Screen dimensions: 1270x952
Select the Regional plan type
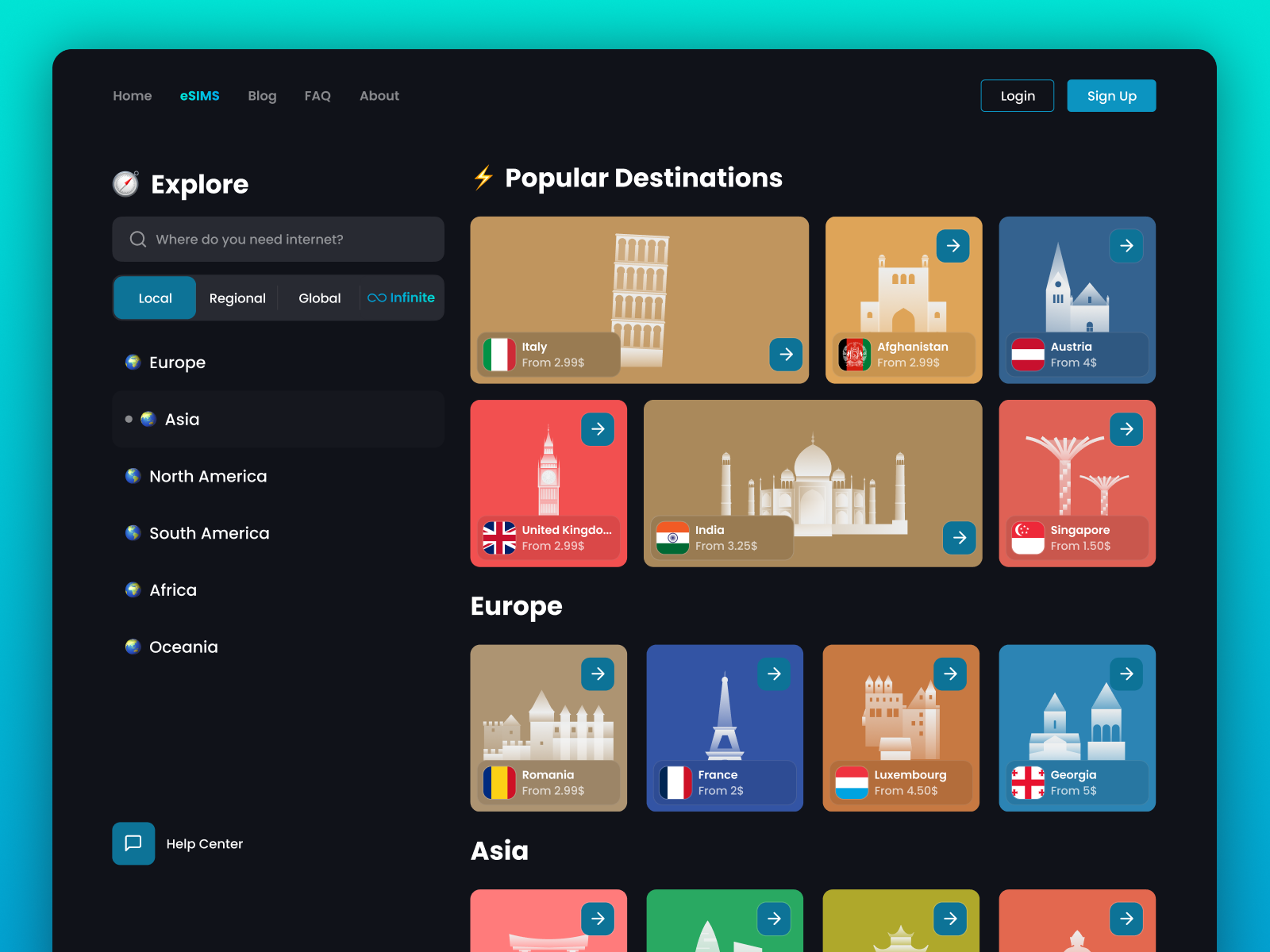237,297
